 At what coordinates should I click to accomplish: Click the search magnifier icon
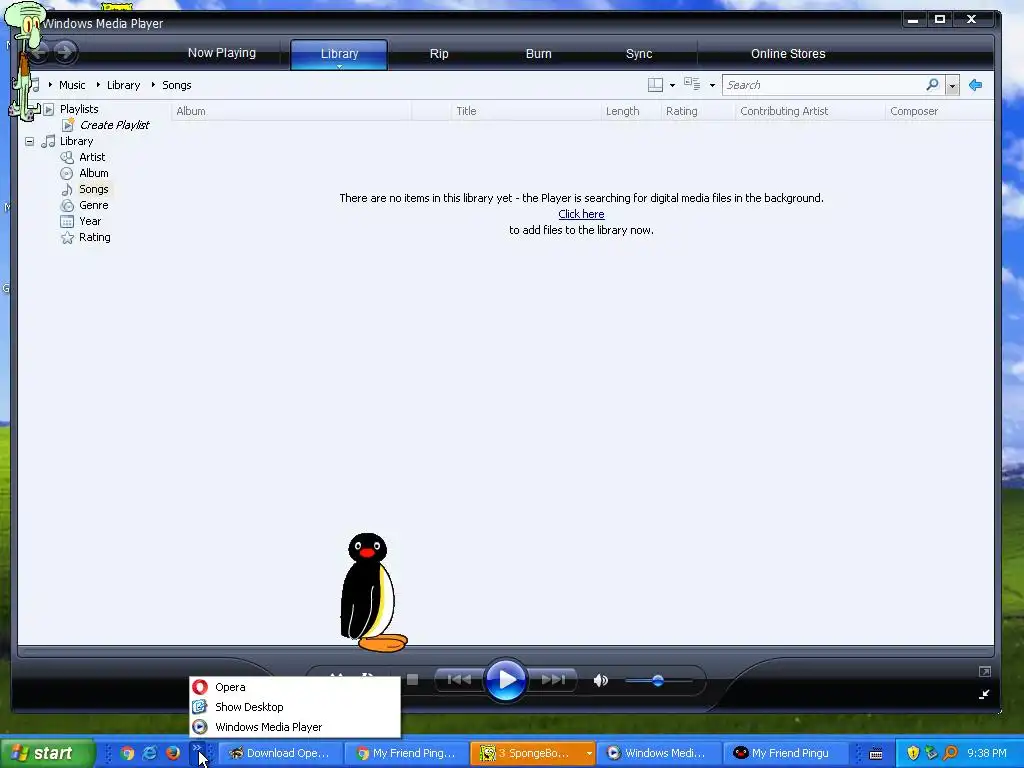coord(933,85)
